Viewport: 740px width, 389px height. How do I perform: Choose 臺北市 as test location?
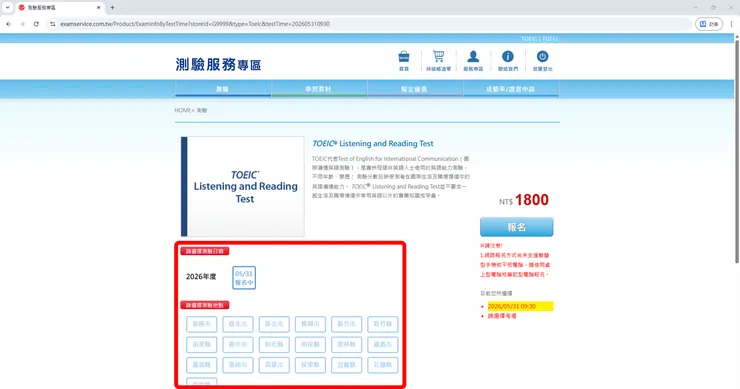[x=238, y=324]
